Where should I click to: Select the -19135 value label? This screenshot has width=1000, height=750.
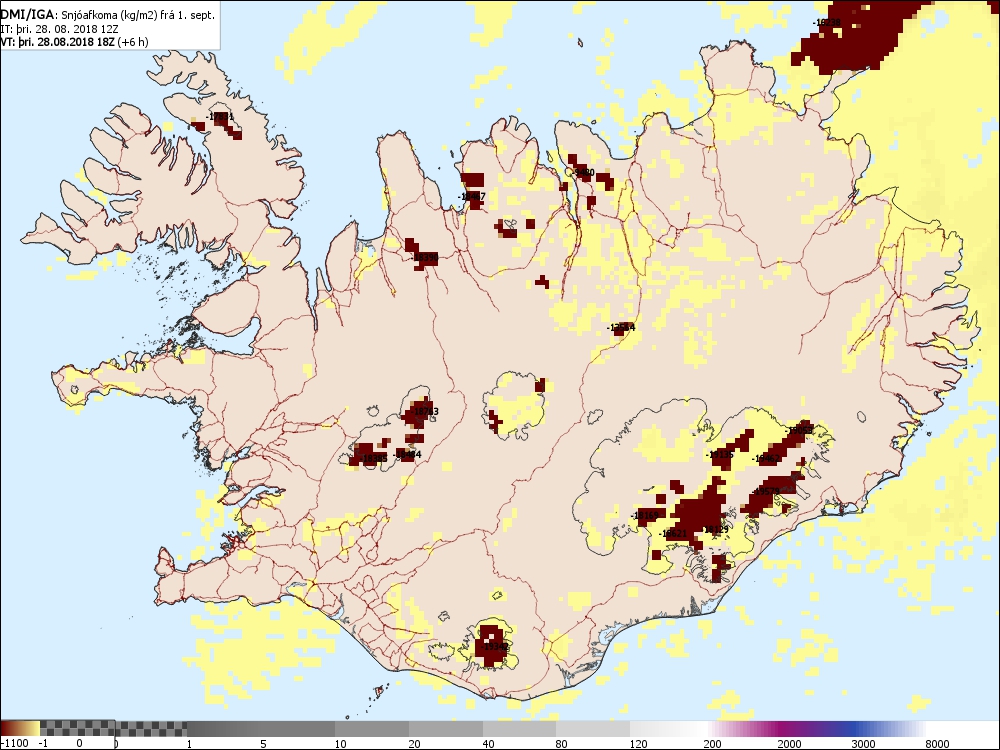720,455
